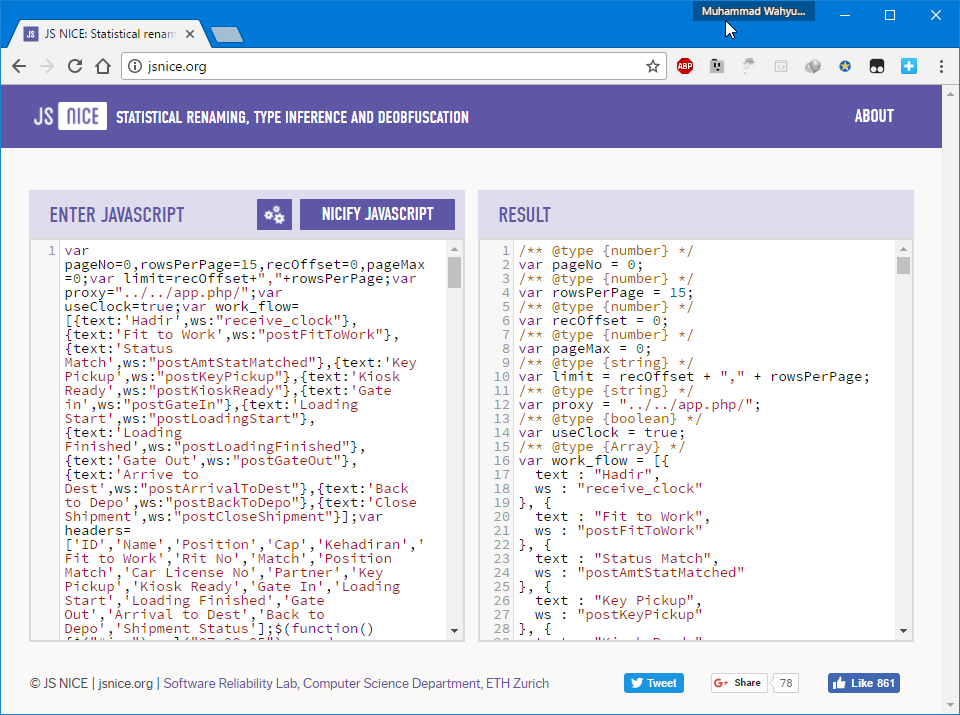Click the Google+ Share button

[737, 683]
